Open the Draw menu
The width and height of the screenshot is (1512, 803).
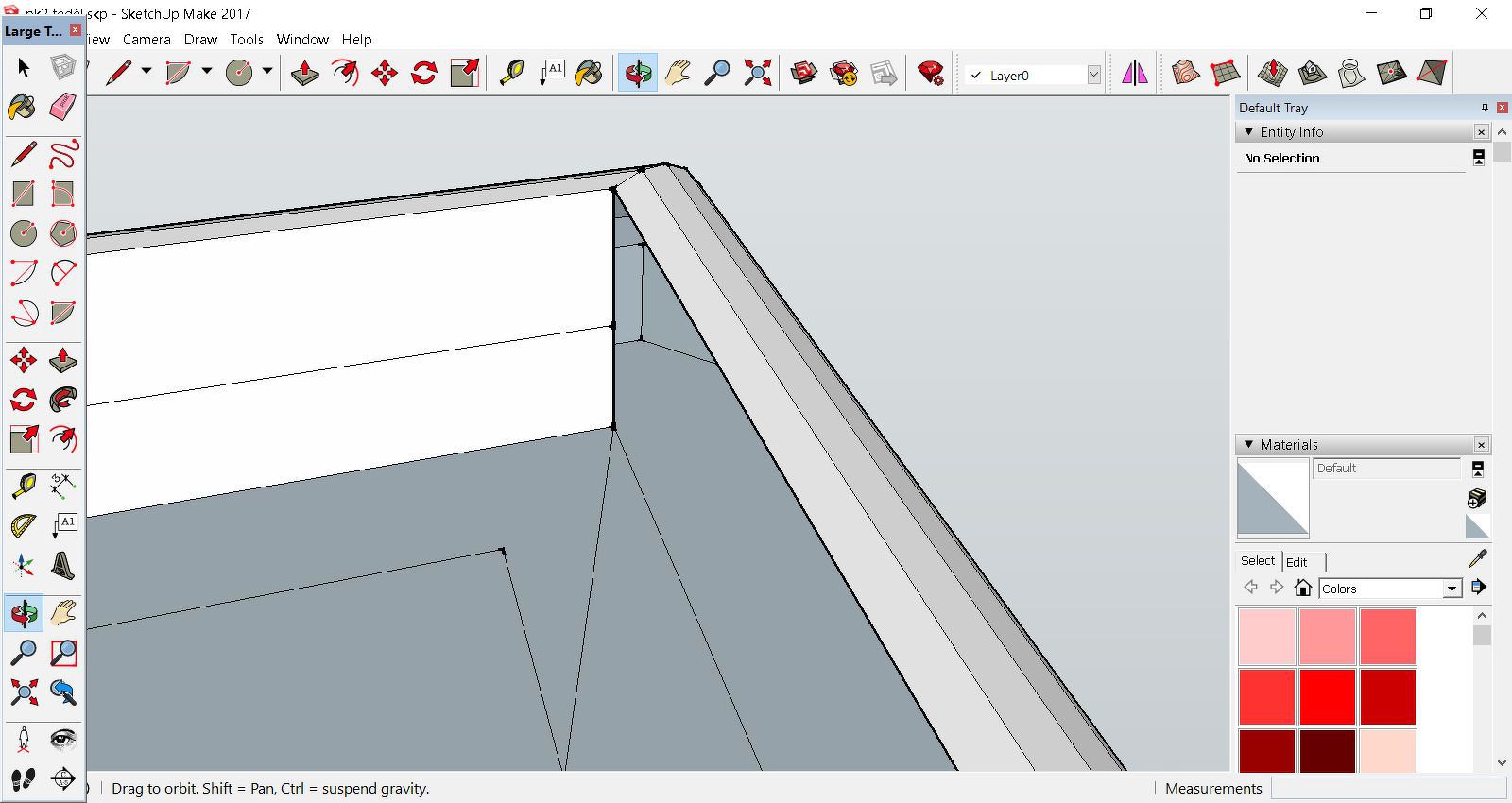tap(200, 40)
